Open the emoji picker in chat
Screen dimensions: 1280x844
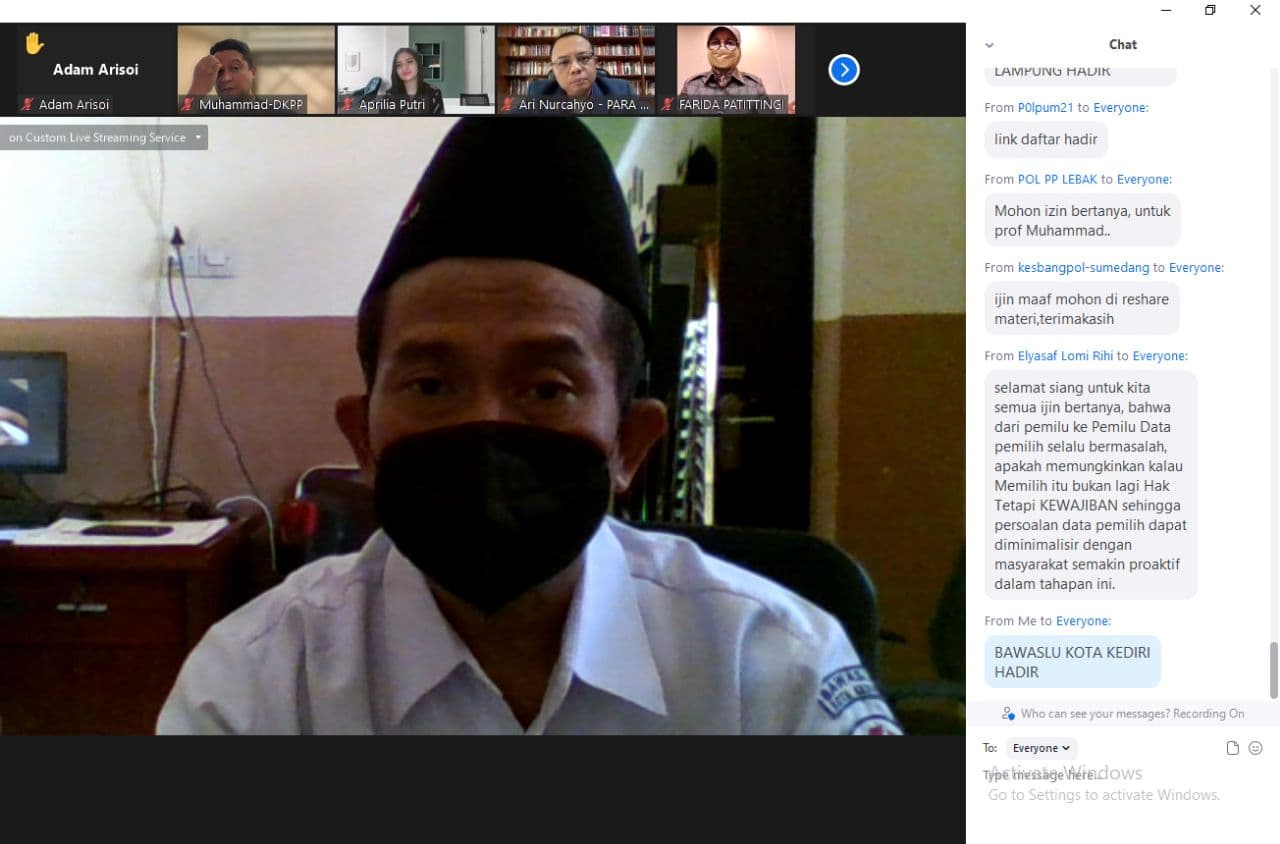click(x=1256, y=748)
